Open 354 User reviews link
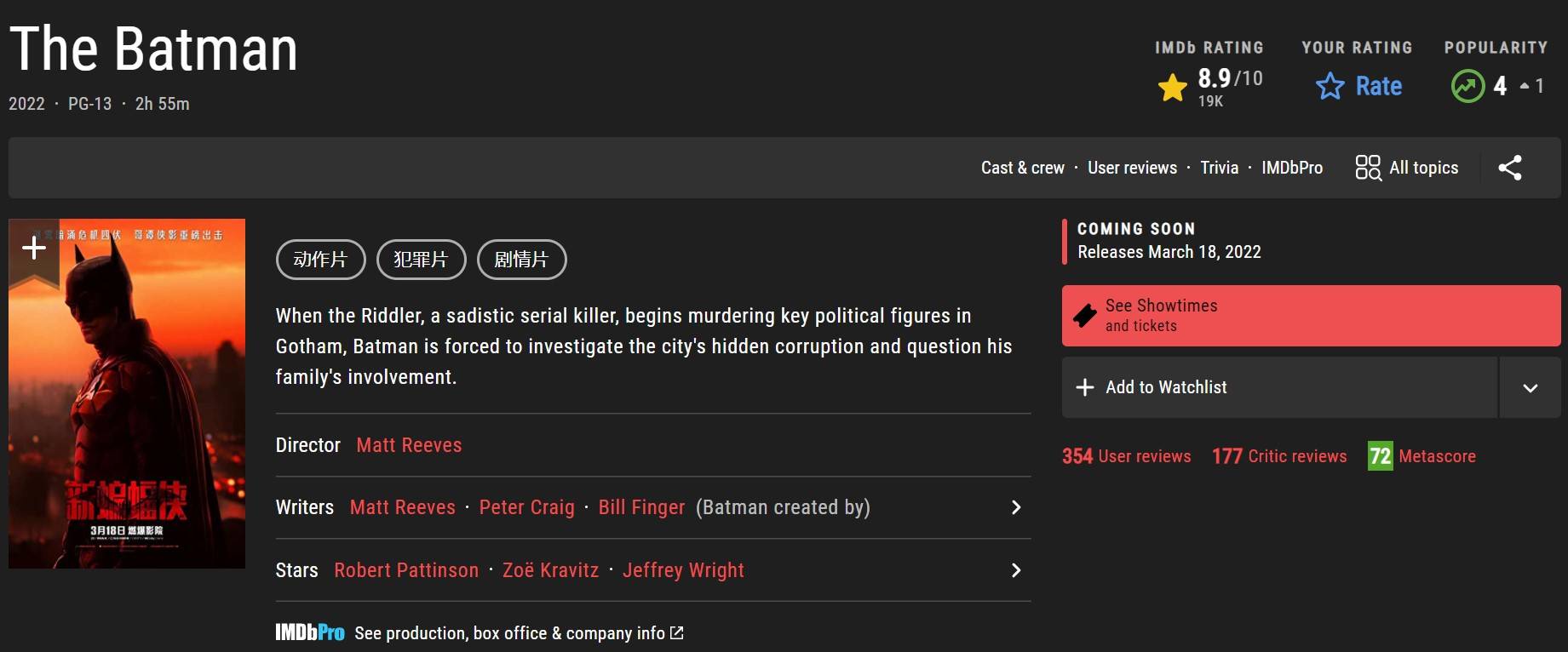1568x652 pixels. point(1127,456)
